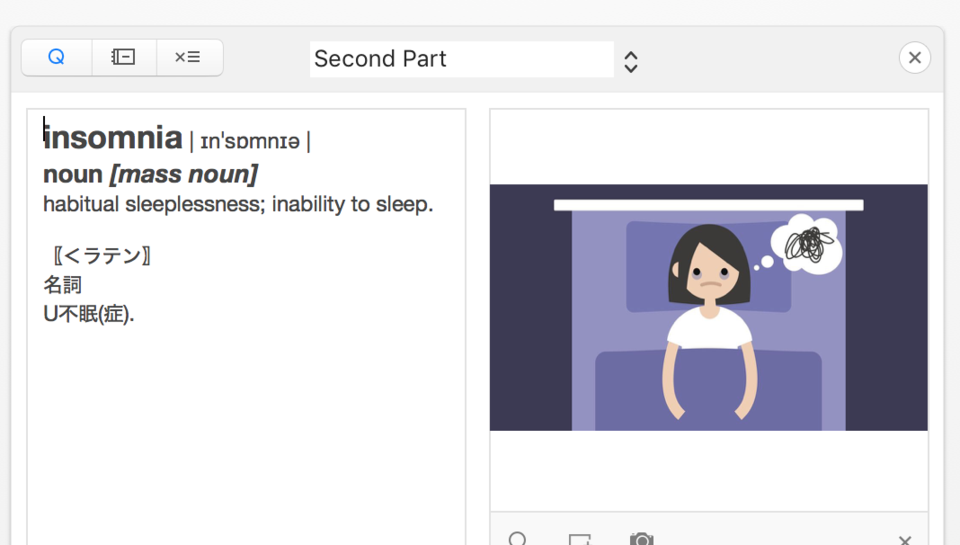Remove the image with the small X
The image size is (960, 545).
click(x=905, y=540)
